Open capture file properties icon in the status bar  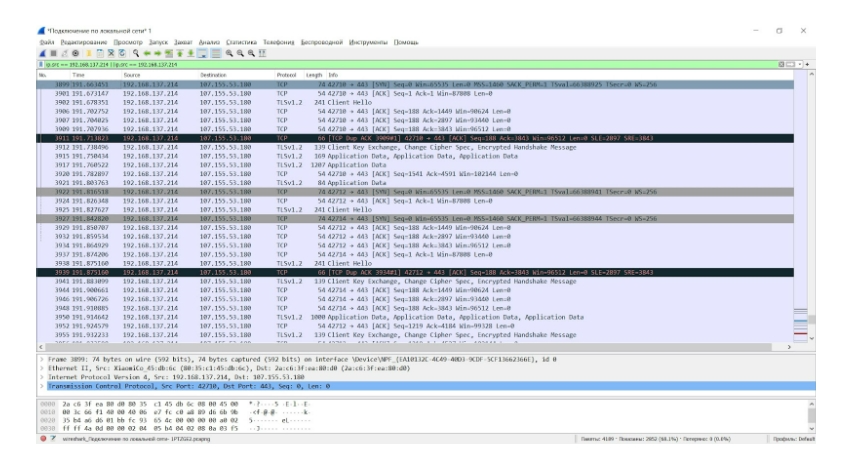(53, 439)
